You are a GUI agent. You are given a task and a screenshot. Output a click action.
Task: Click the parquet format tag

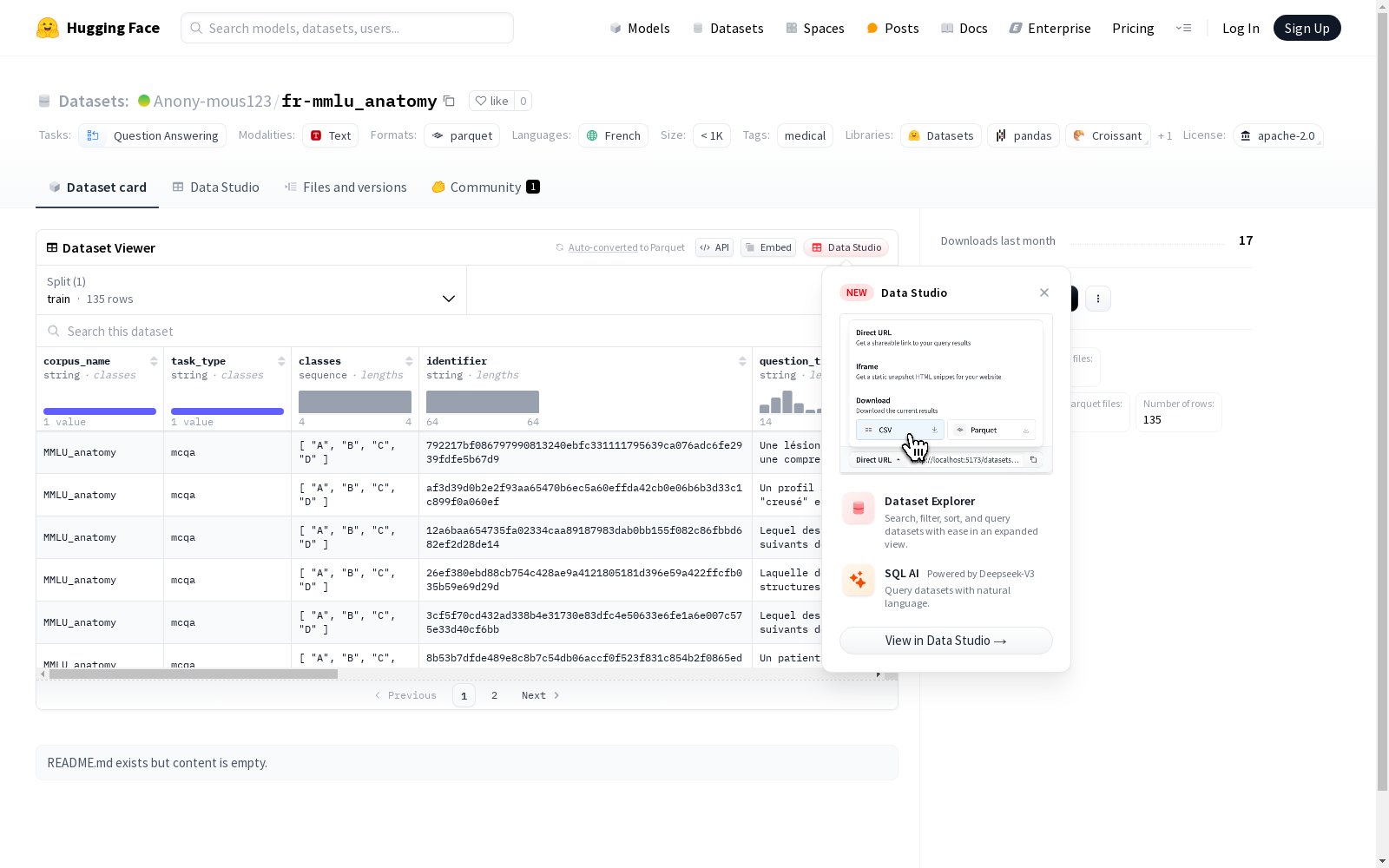[x=462, y=135]
